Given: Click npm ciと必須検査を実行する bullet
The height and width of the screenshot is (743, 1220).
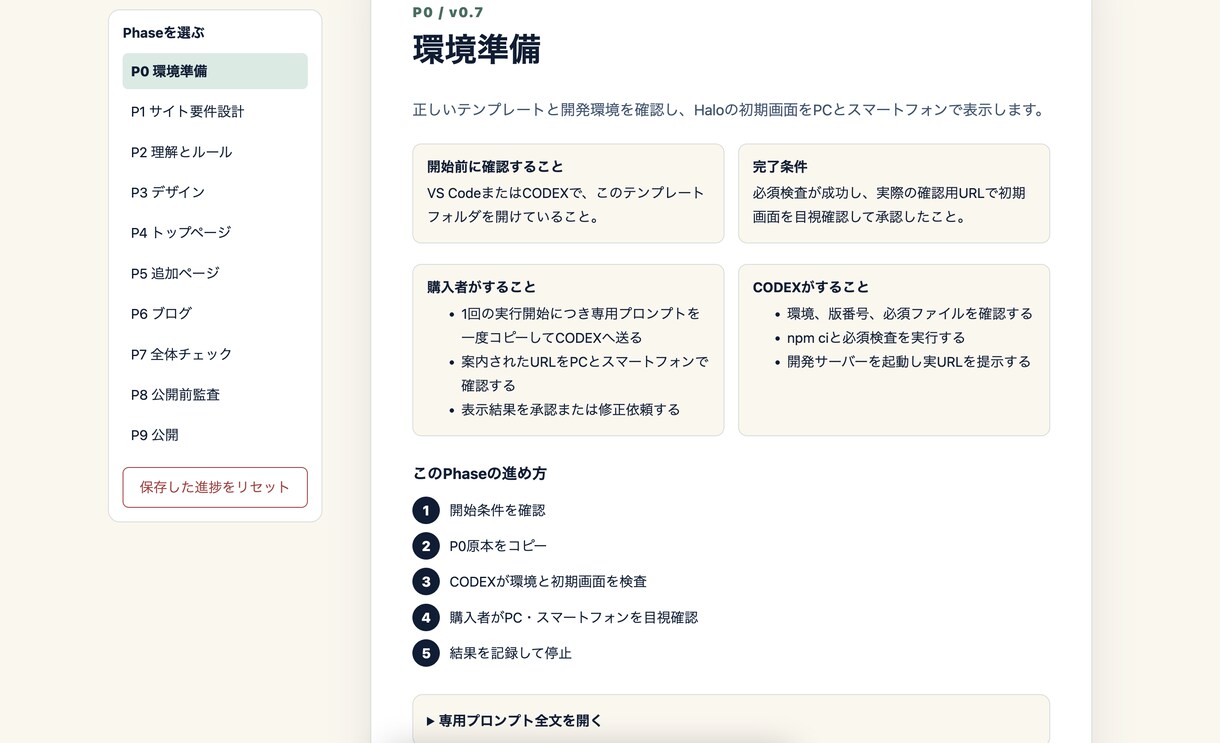Looking at the screenshot, I should coord(876,337).
